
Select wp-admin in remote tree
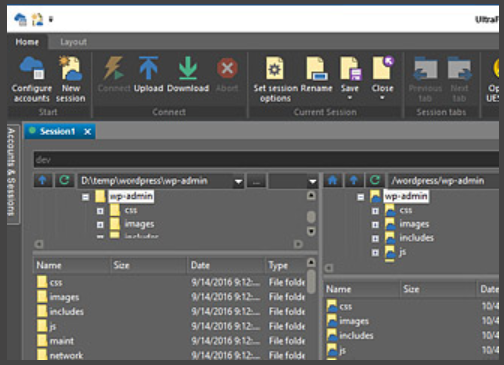coord(406,196)
